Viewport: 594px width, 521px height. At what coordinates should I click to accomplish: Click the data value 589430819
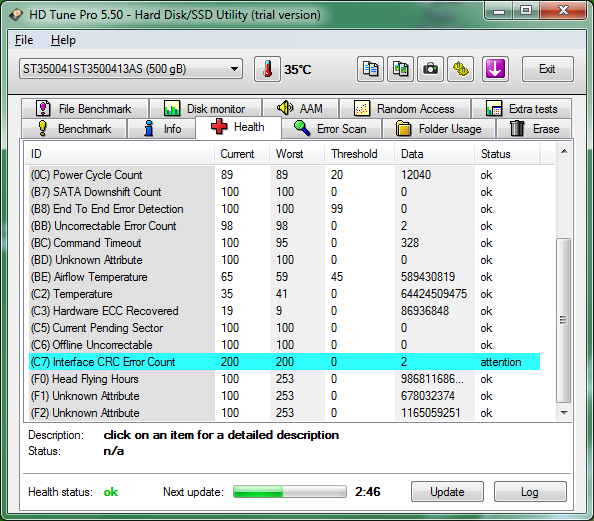click(428, 277)
